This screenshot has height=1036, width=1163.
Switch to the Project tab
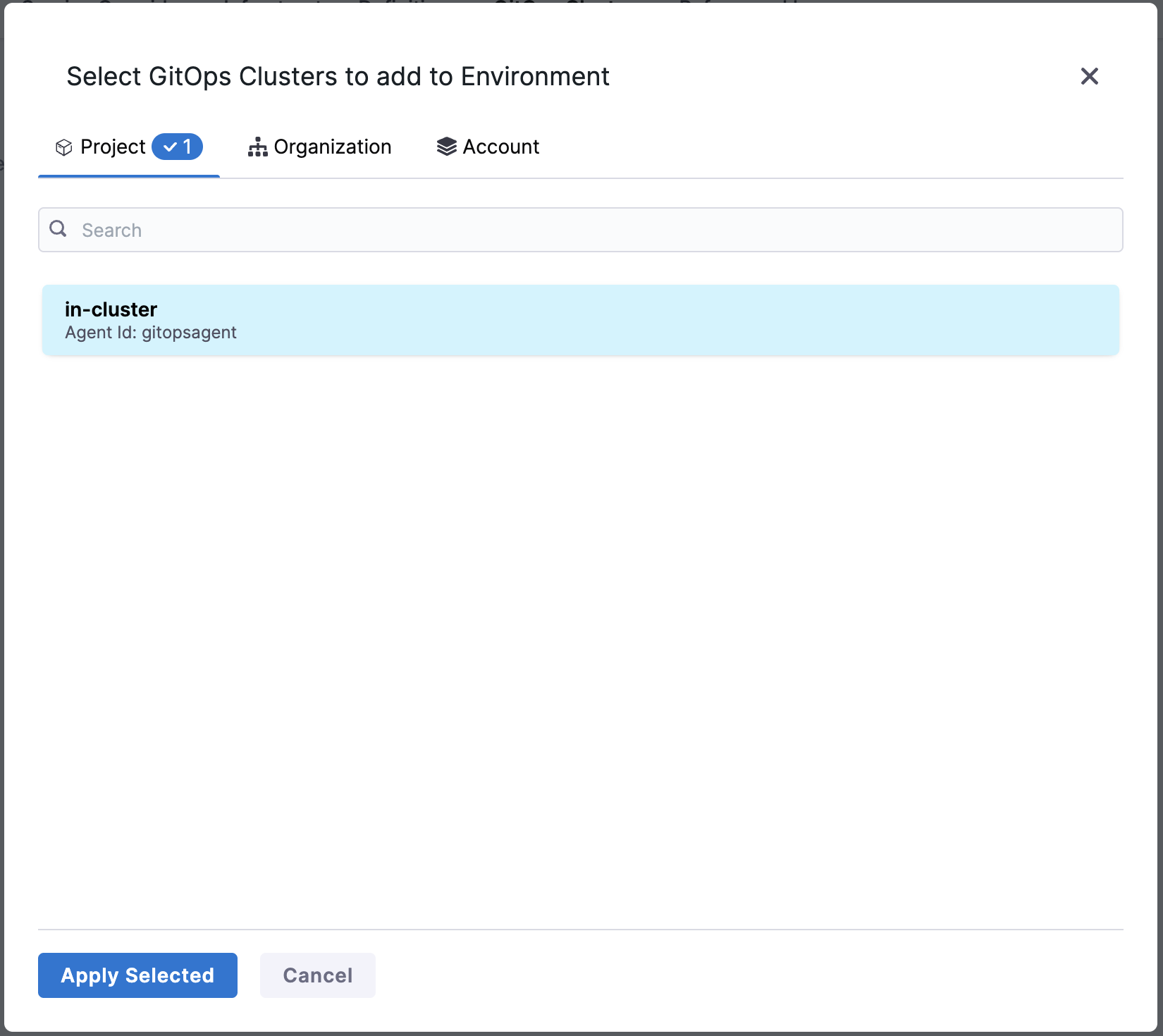tap(113, 147)
